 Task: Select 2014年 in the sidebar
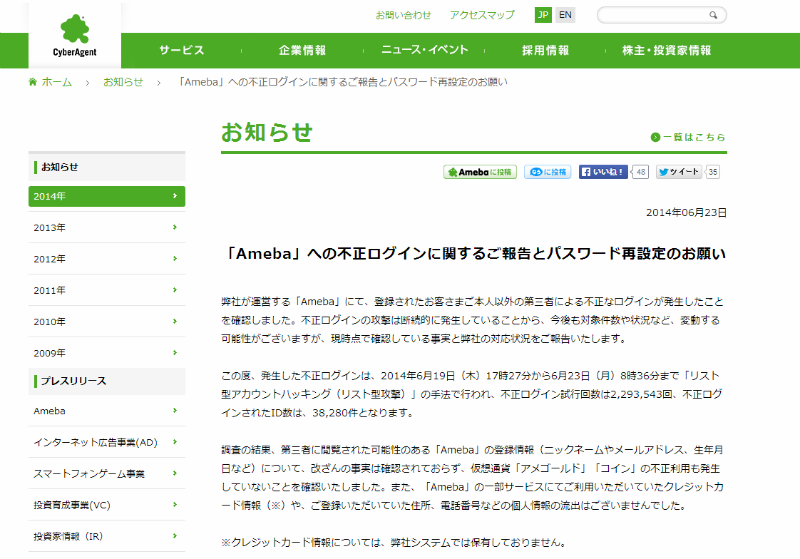click(x=107, y=196)
